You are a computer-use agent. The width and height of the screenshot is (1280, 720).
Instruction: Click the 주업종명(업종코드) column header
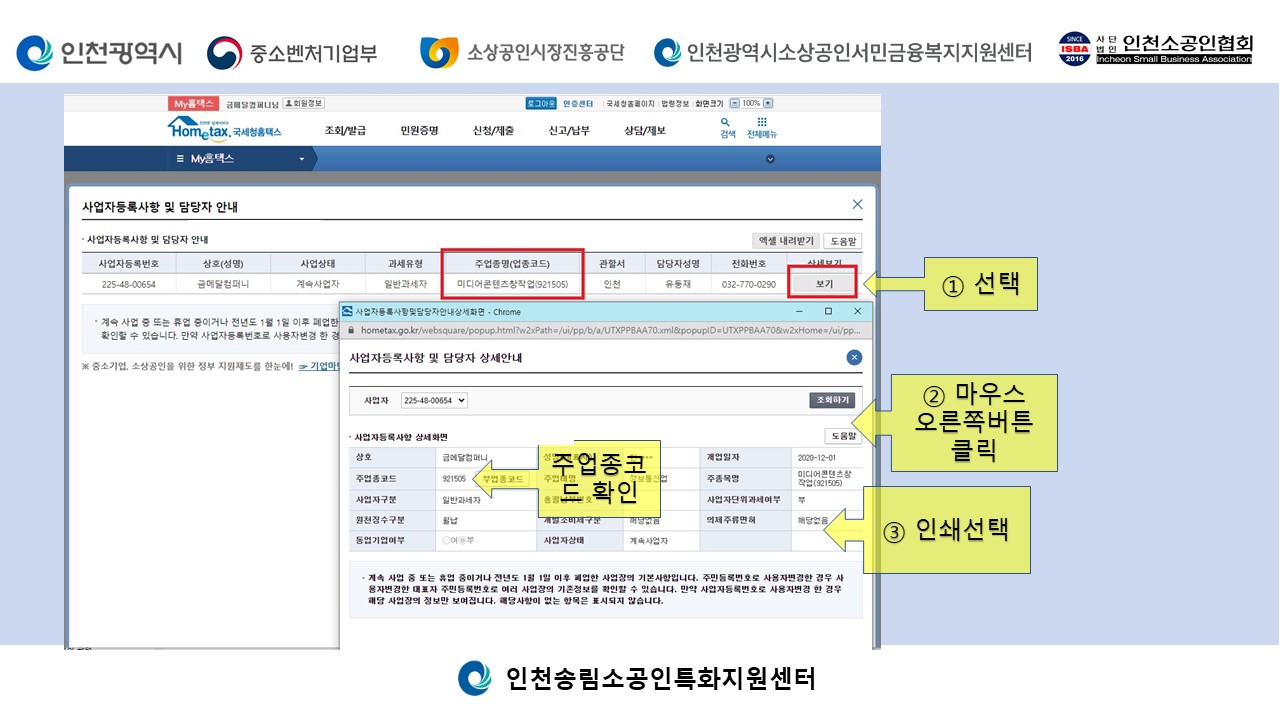tap(512, 263)
